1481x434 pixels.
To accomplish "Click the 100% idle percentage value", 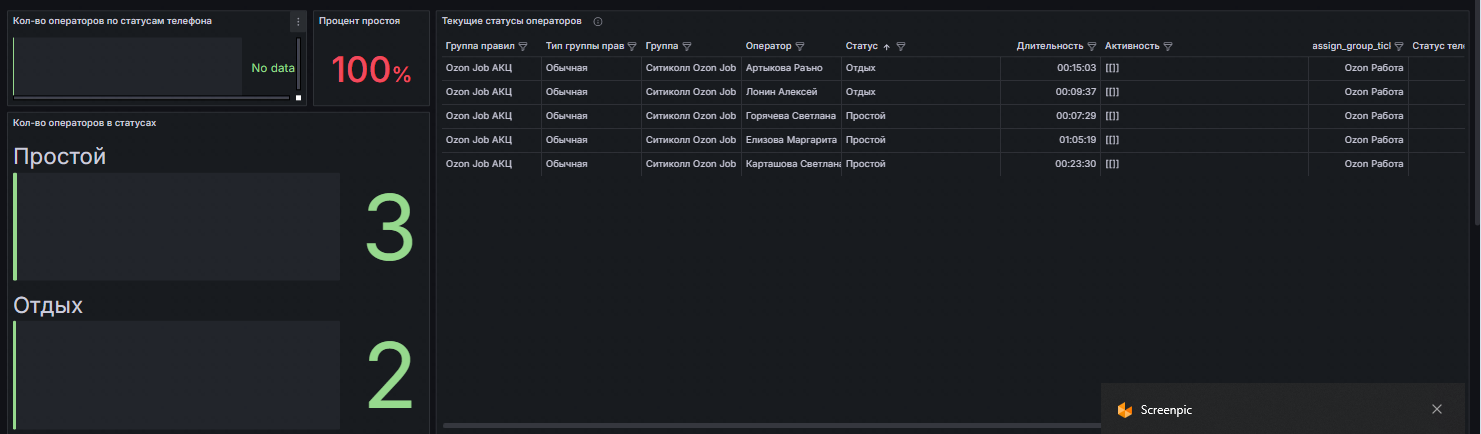I will (x=371, y=70).
